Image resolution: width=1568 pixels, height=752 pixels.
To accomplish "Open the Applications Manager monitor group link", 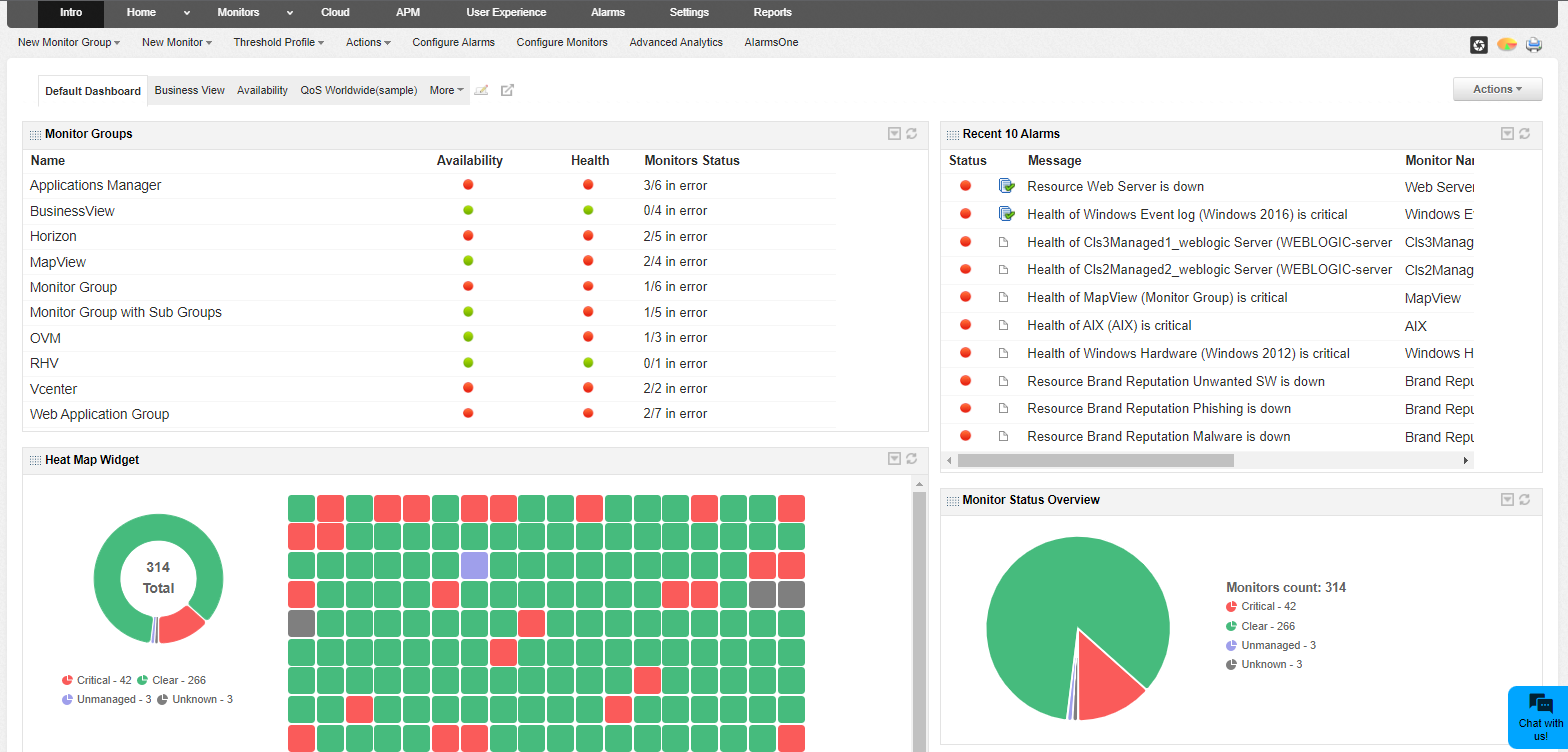I will coord(95,186).
